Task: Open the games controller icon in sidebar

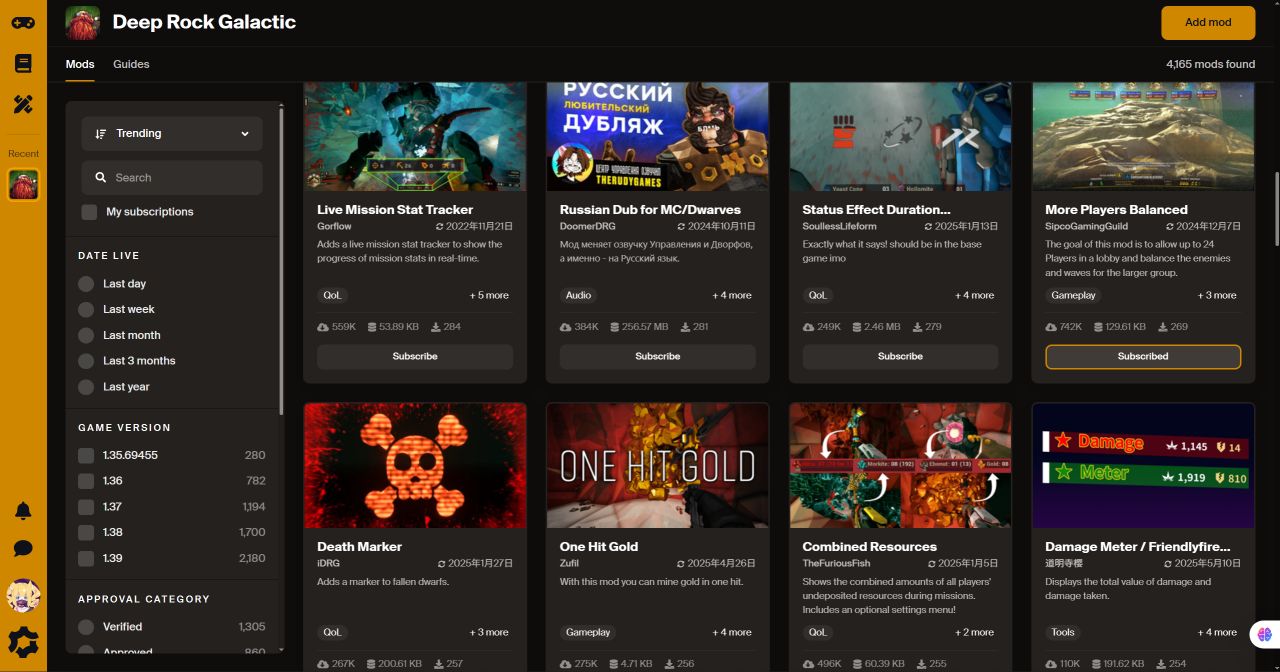Action: click(23, 22)
